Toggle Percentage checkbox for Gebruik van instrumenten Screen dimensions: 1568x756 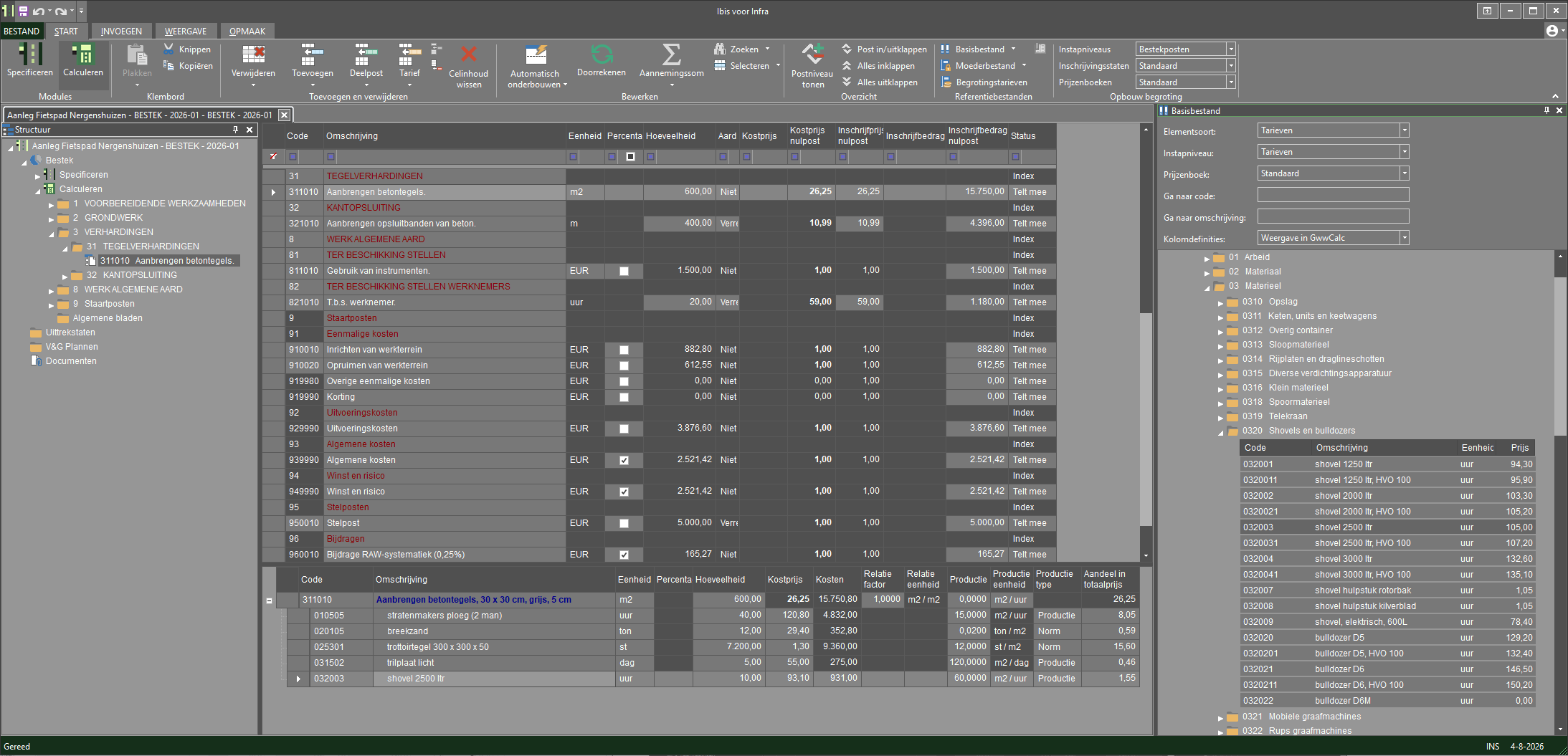tap(624, 271)
